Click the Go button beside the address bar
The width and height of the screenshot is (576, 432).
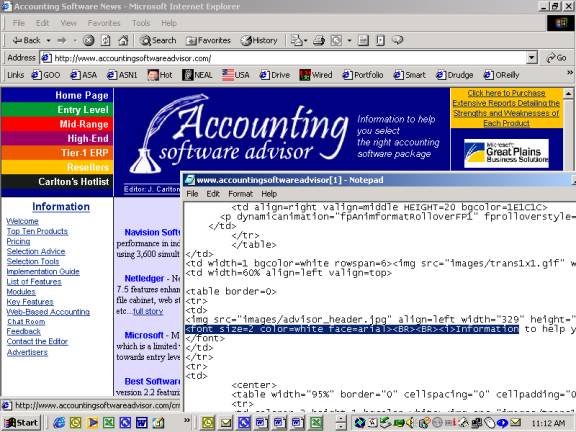click(557, 58)
